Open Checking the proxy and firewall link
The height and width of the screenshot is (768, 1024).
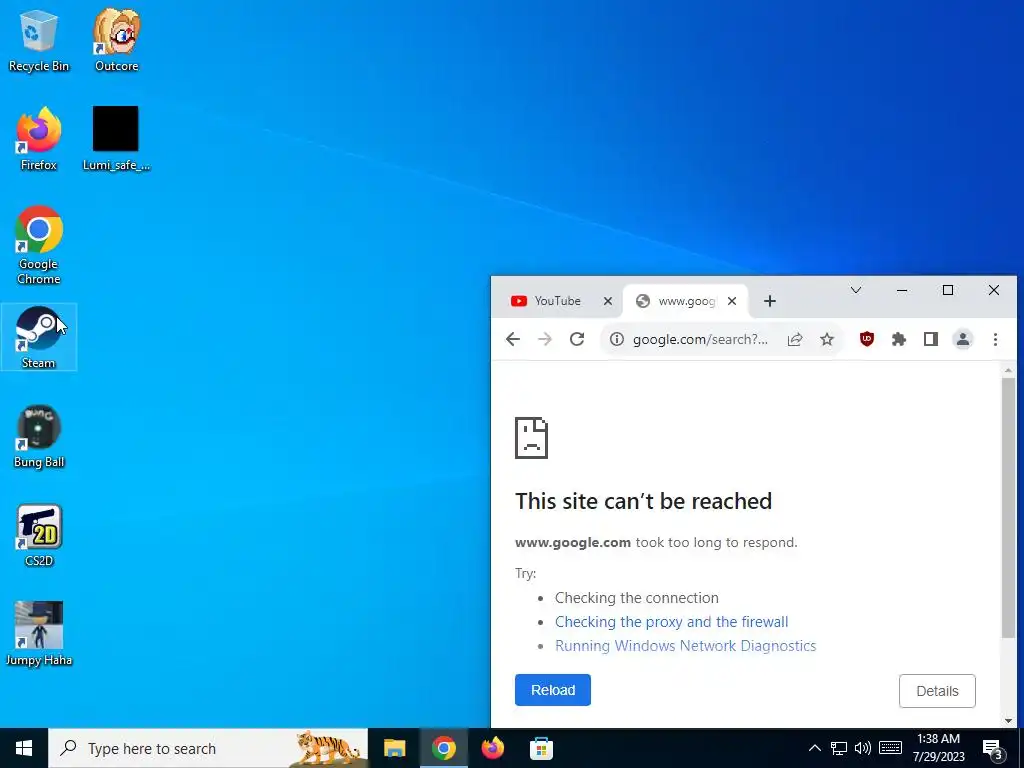671,622
